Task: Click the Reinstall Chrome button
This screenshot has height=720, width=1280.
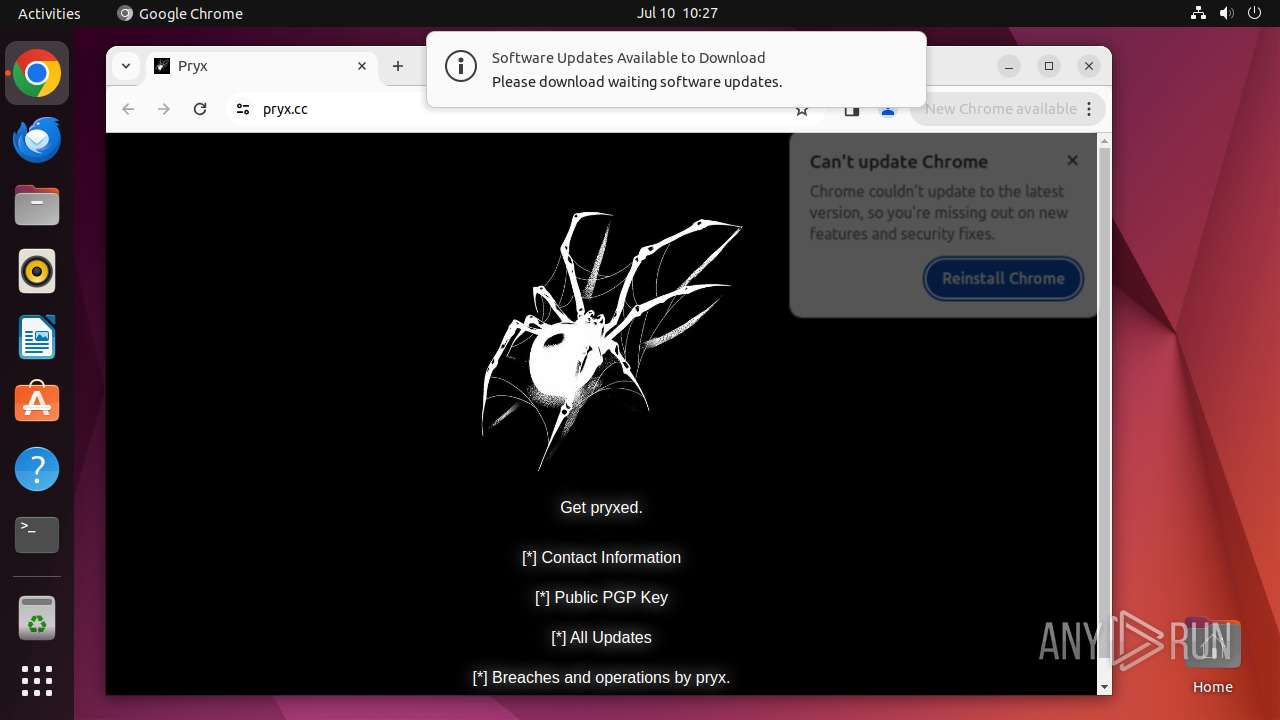Action: pyautogui.click(x=1003, y=278)
